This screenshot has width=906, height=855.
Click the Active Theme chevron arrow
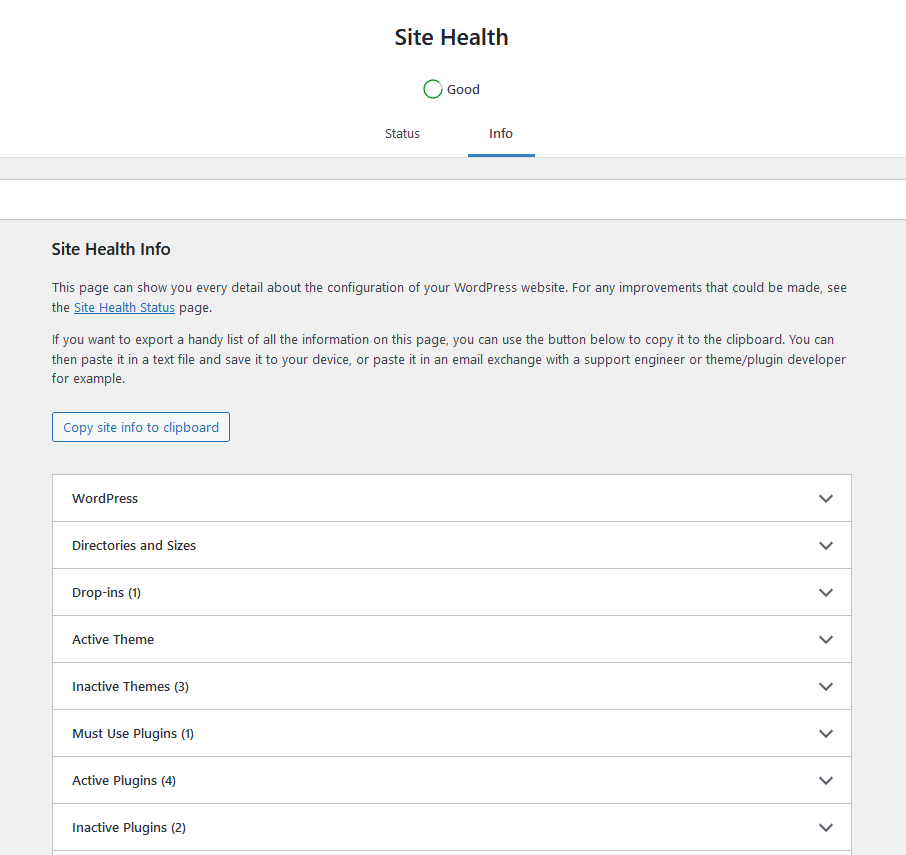pos(826,640)
